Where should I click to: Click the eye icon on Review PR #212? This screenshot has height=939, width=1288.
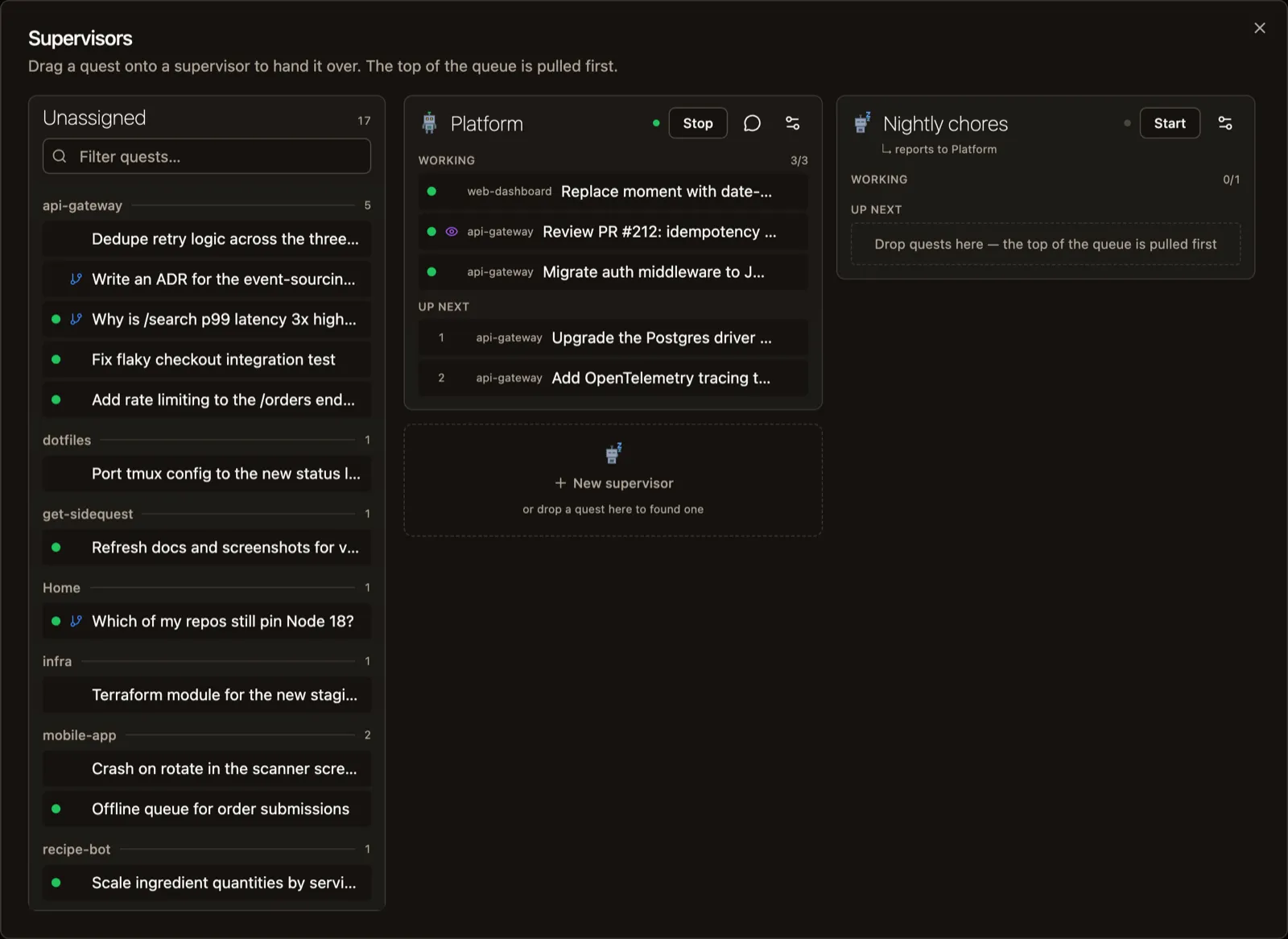452,232
